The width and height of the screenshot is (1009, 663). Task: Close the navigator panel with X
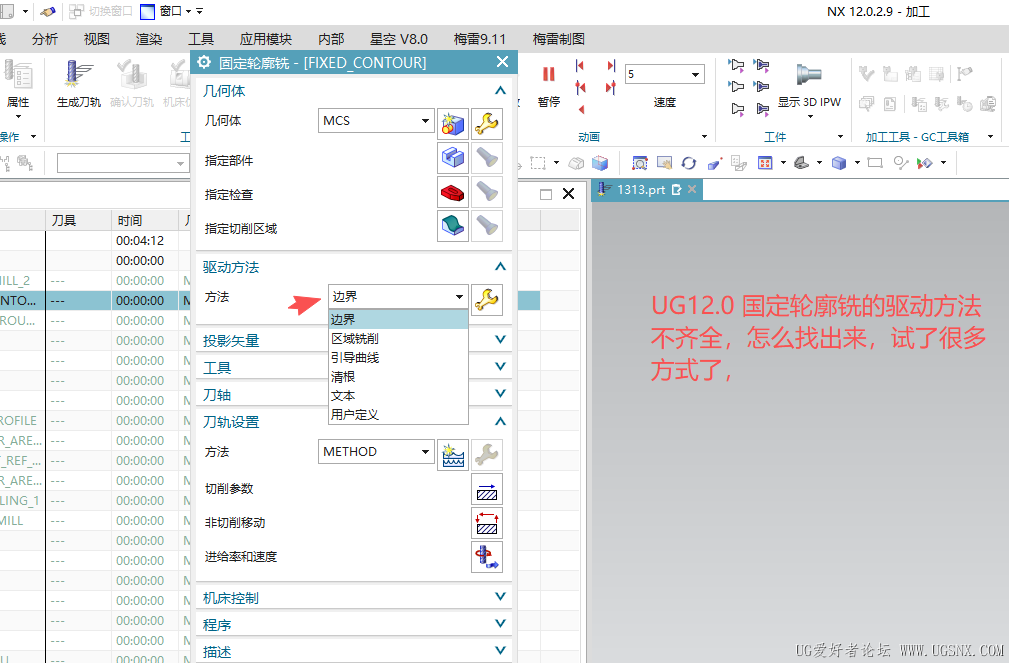[568, 194]
